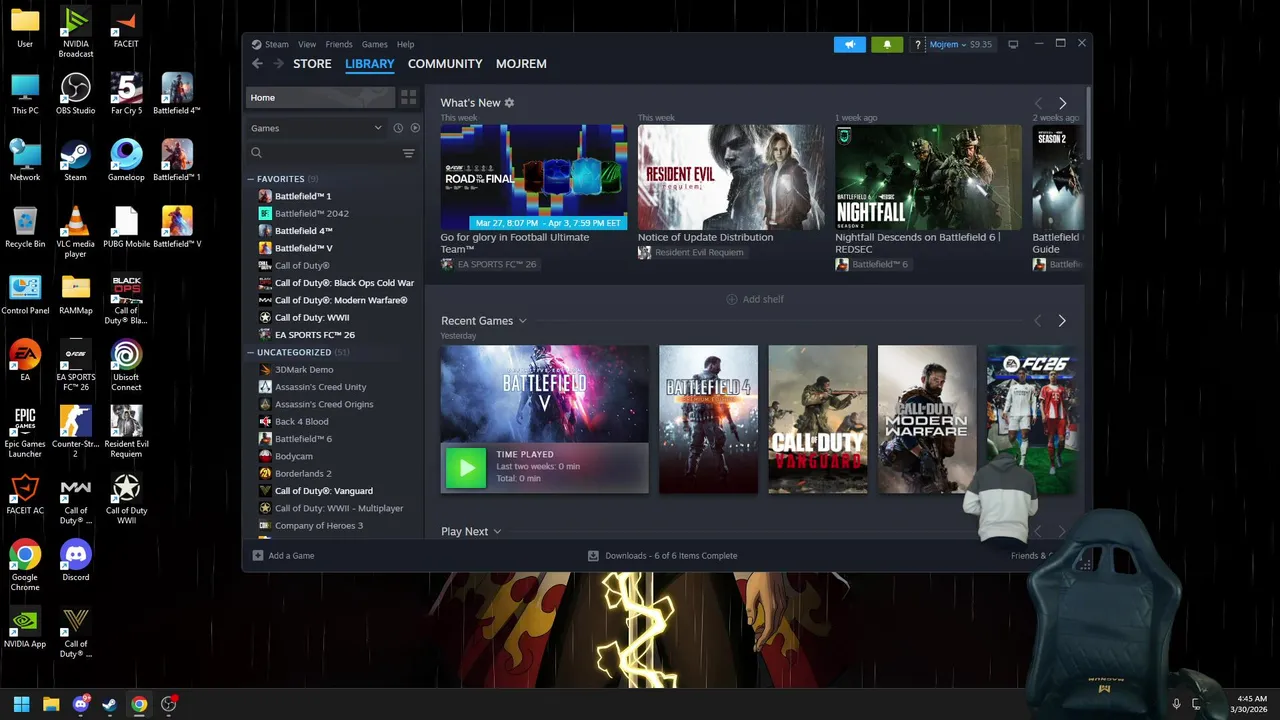Collapse the FAVORITES category
1280x720 pixels.
(251, 179)
